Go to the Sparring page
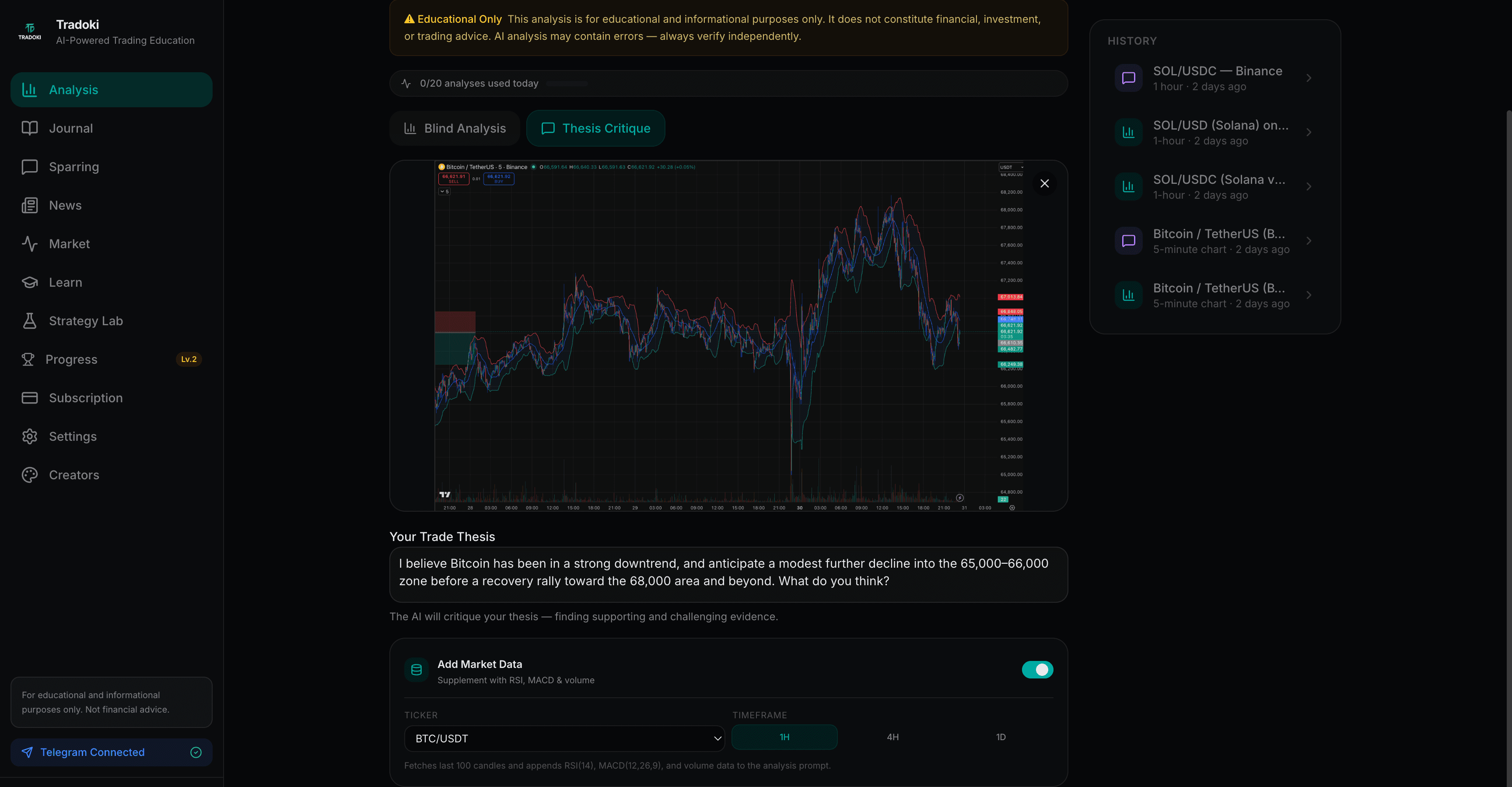Viewport: 1512px width, 787px height. tap(111, 167)
